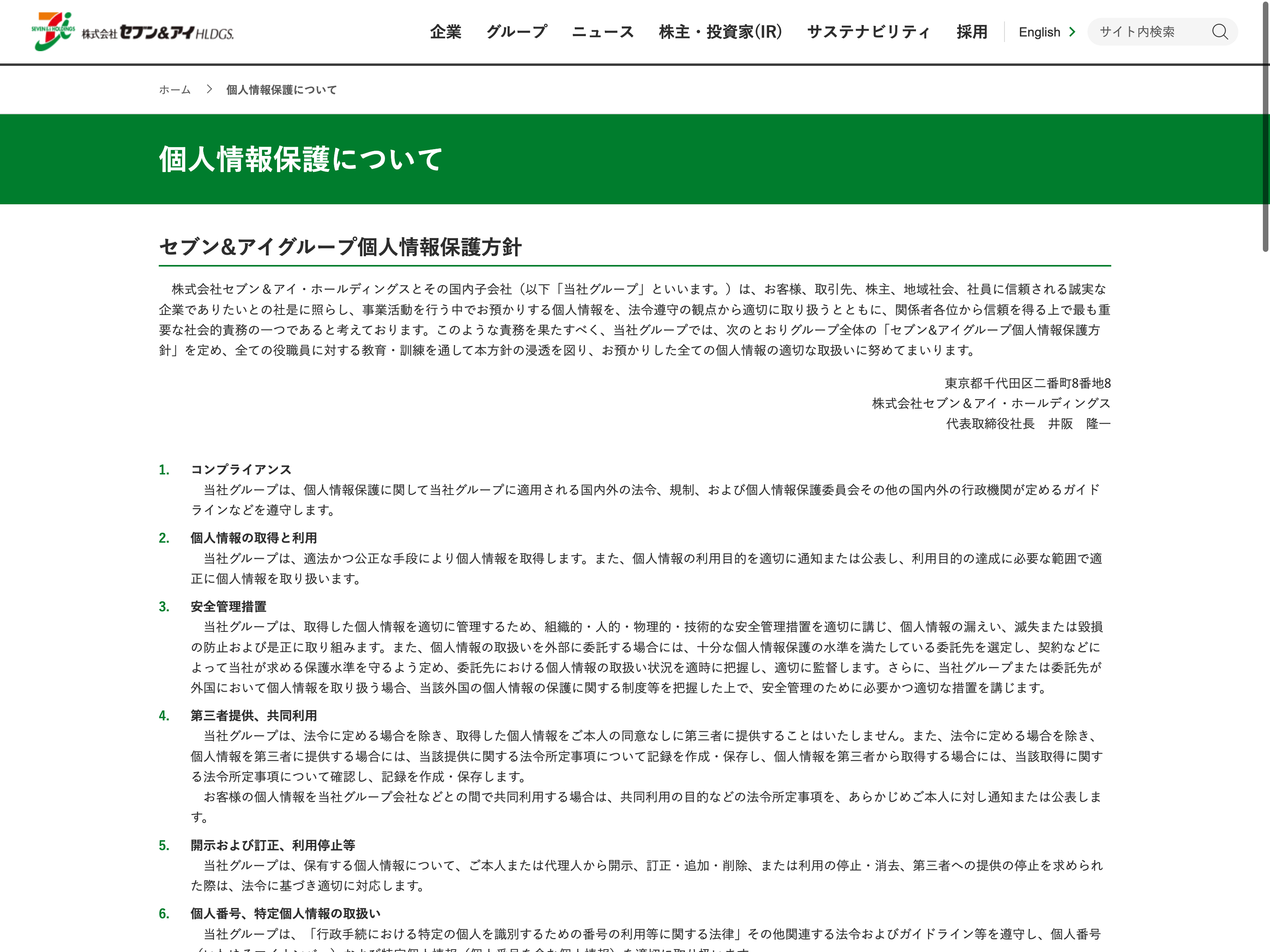Open the 採用 navigation item
The height and width of the screenshot is (952, 1270).
coord(972,32)
